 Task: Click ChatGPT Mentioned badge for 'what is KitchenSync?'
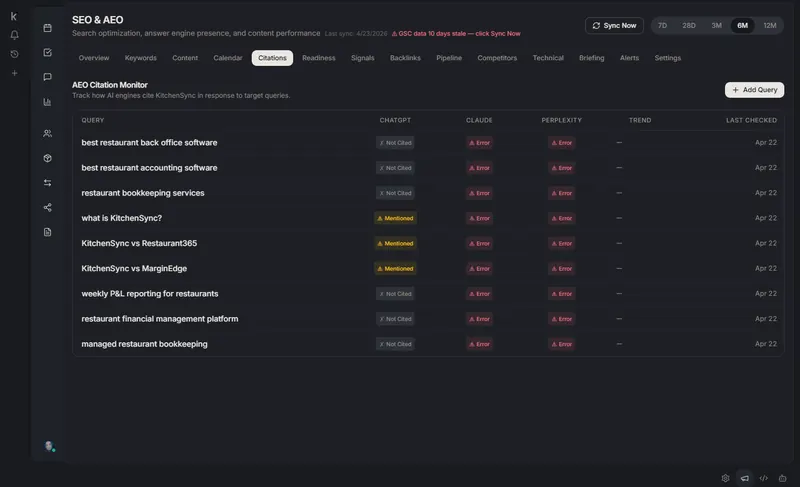click(395, 218)
